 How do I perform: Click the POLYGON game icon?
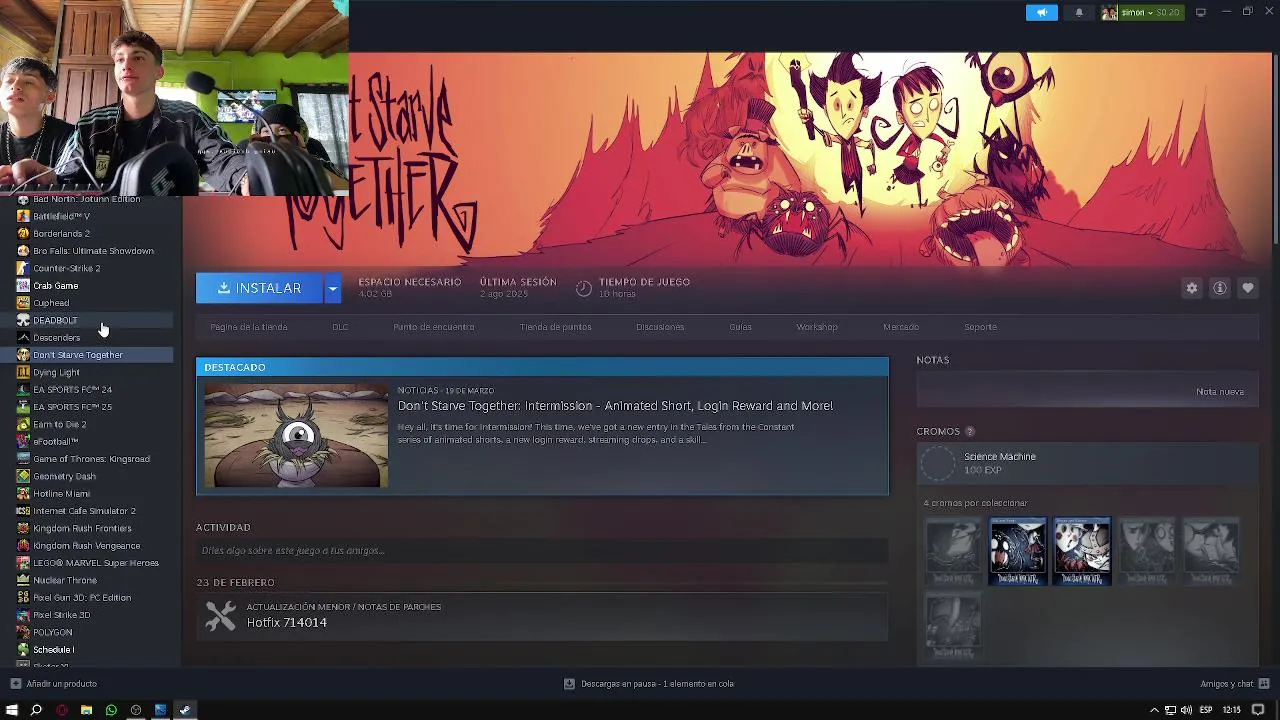[23, 632]
